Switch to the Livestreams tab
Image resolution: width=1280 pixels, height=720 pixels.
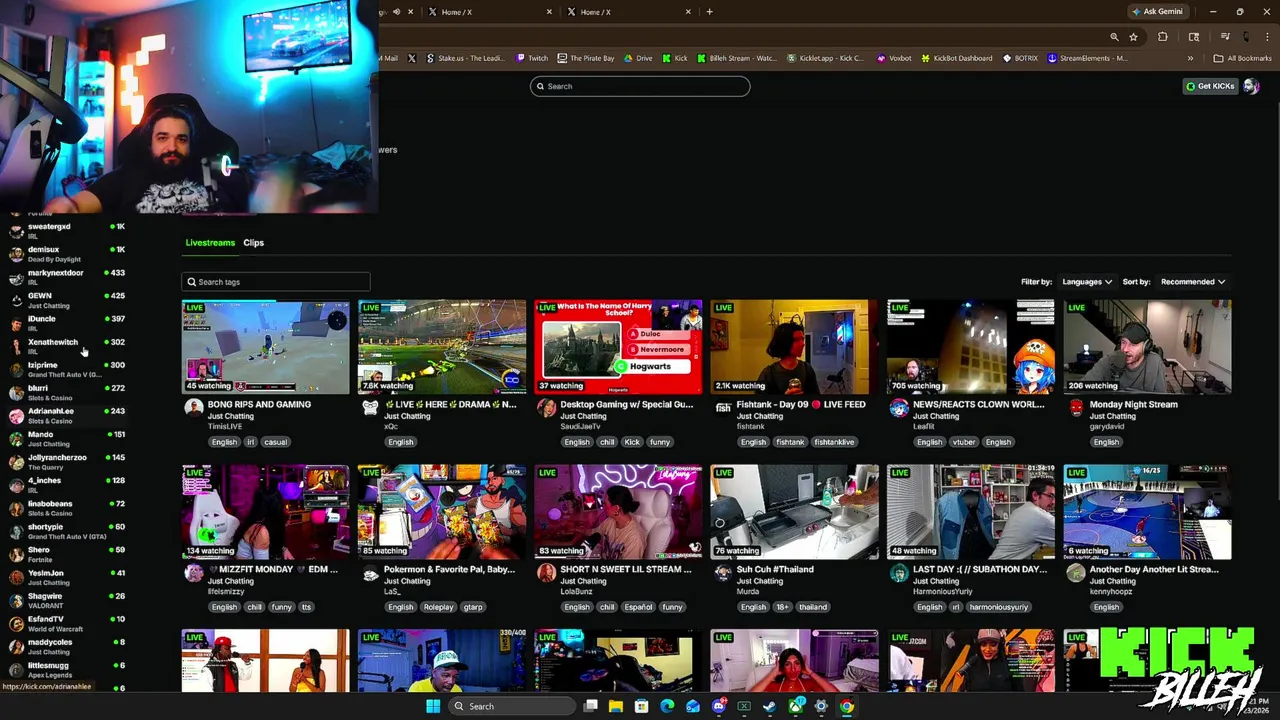tap(210, 243)
